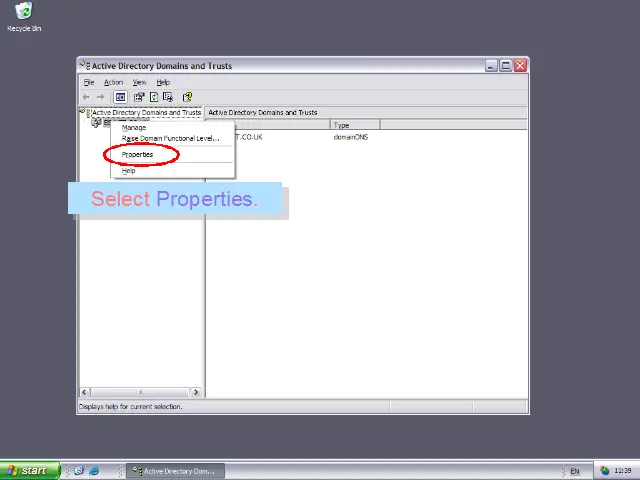Click the .CO.UK domain entry in the list
640x480 pixels.
tap(249, 137)
